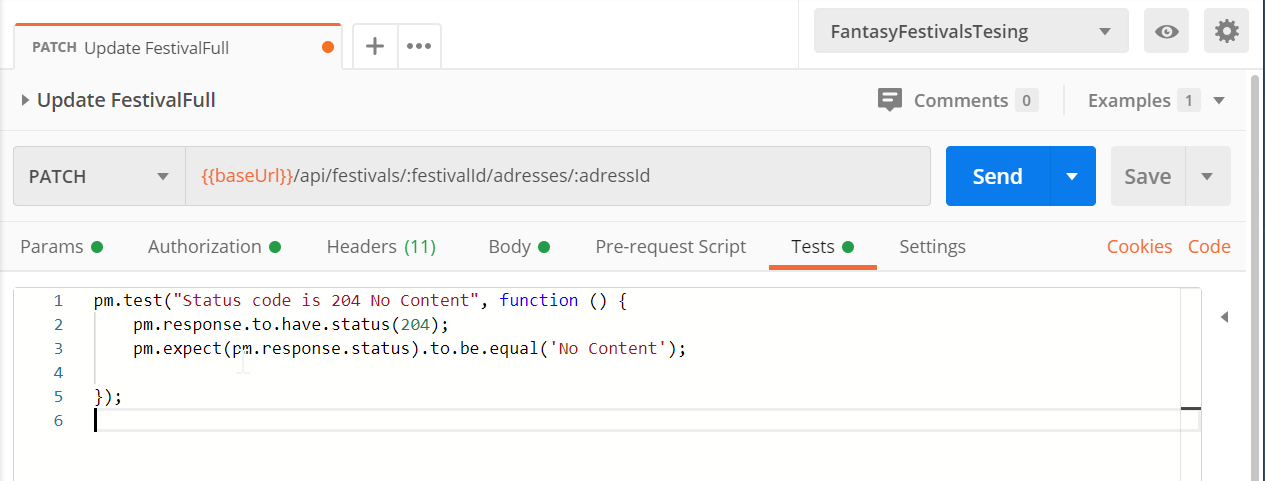The image size is (1265, 481).
Task: Click the three-dots tab options icon
Action: (419, 46)
